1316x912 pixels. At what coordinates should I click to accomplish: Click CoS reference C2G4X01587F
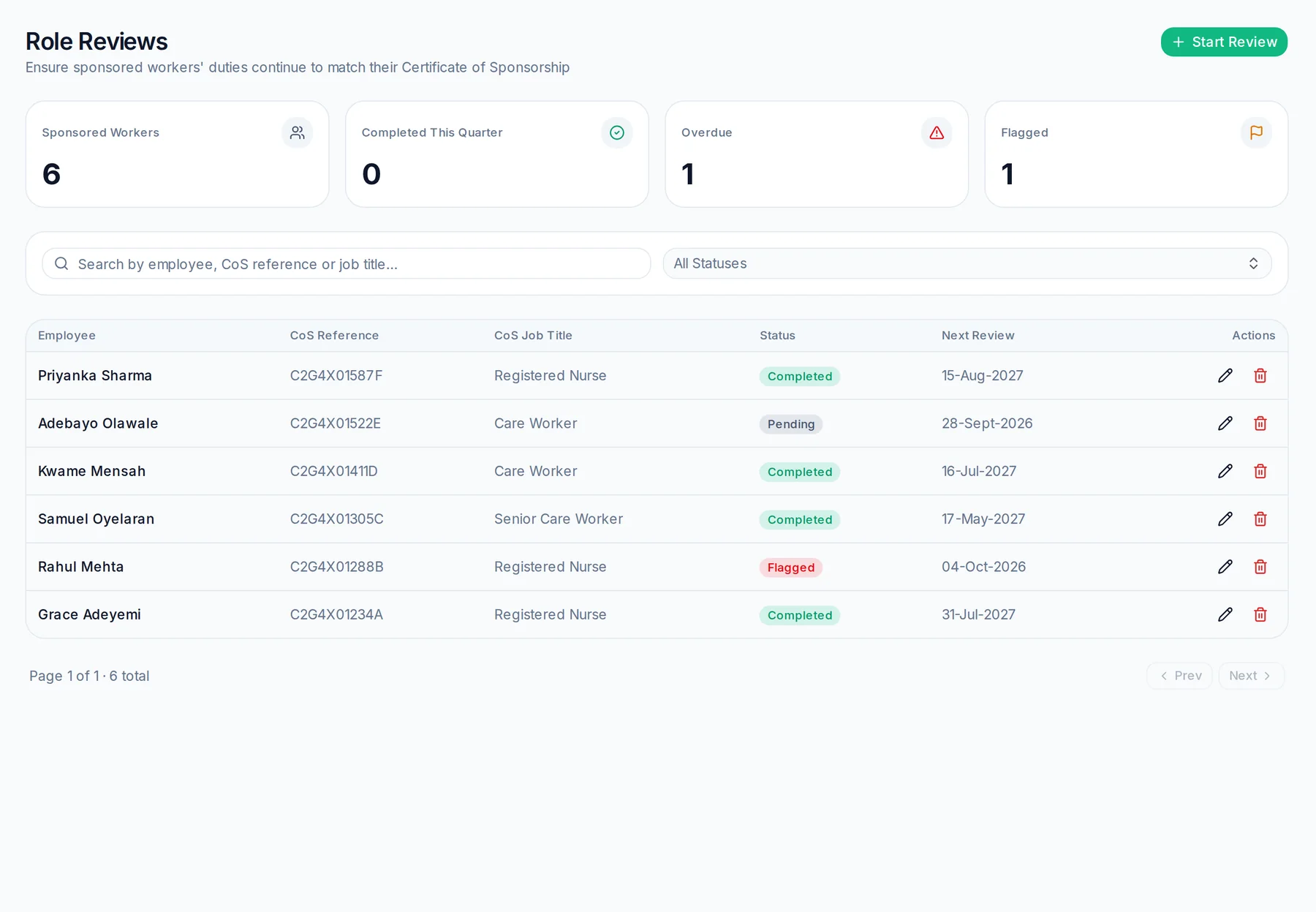point(336,376)
